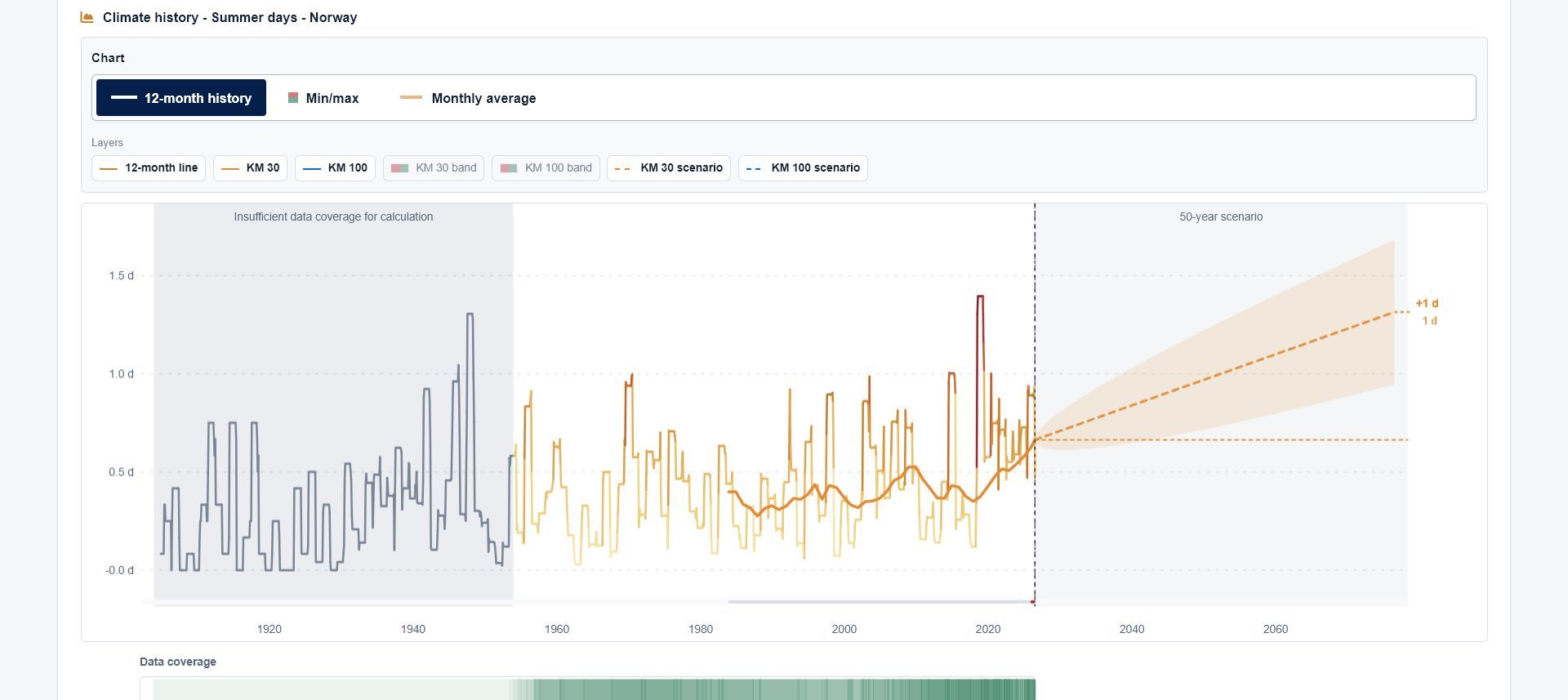
Task: Click the 2018 red peak on the chart
Action: [x=980, y=297]
